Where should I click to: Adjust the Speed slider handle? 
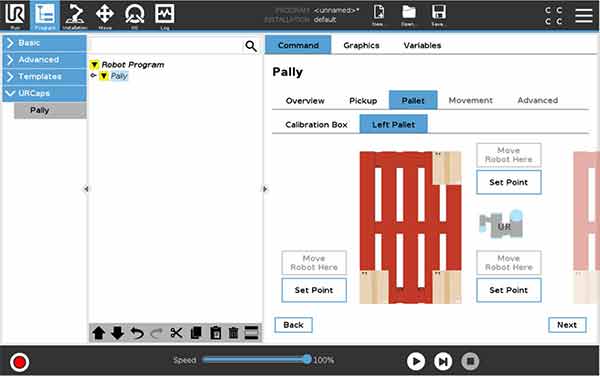307,360
